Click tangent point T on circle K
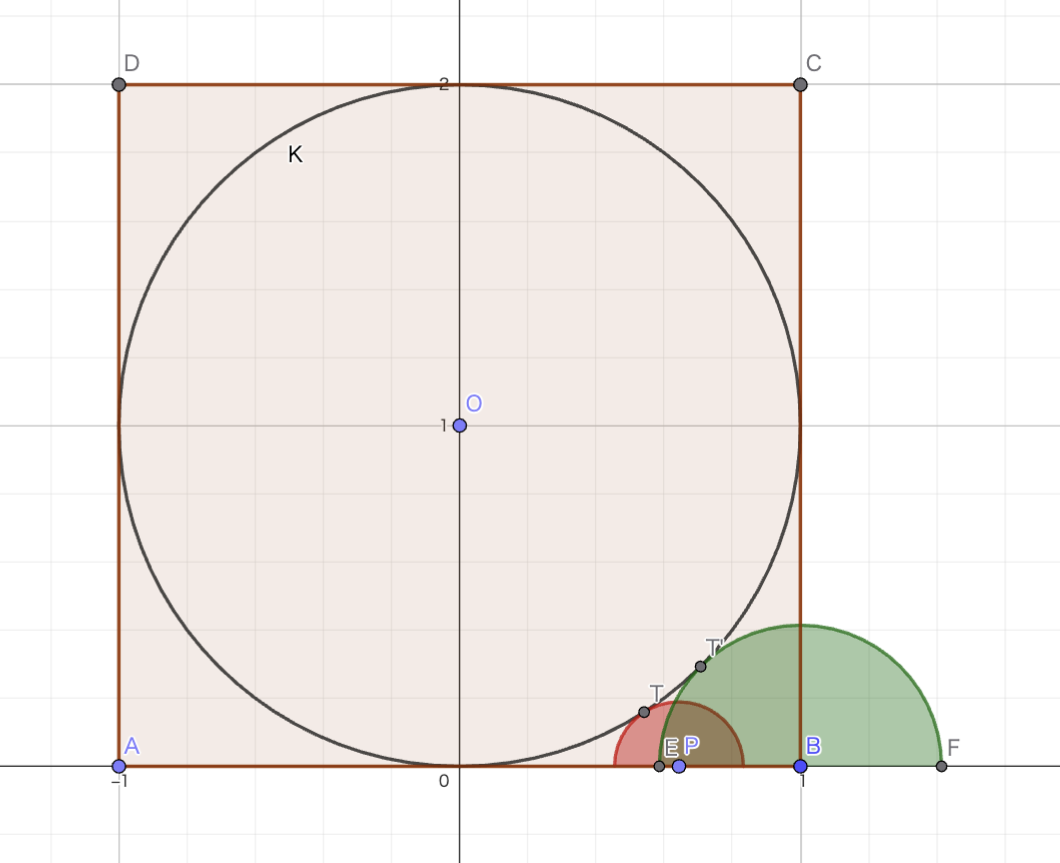The height and width of the screenshot is (863, 1060). [643, 712]
